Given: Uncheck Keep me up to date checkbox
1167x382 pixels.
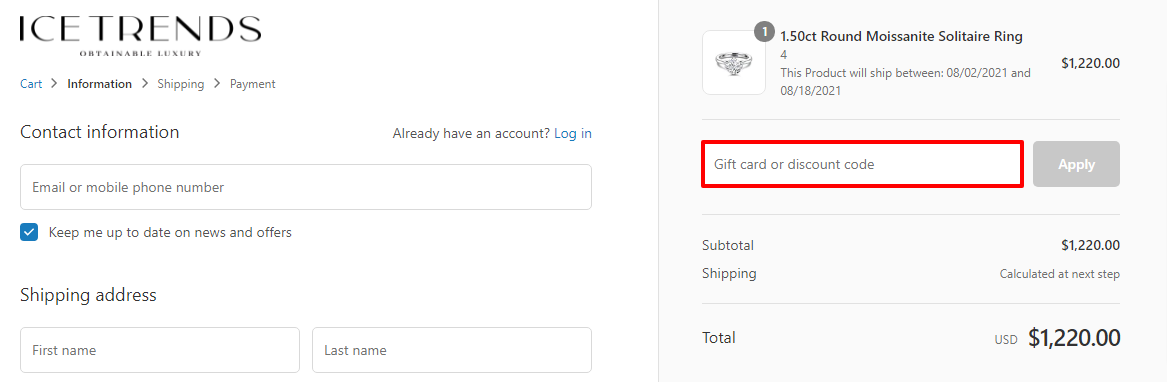Looking at the screenshot, I should pyautogui.click(x=29, y=232).
